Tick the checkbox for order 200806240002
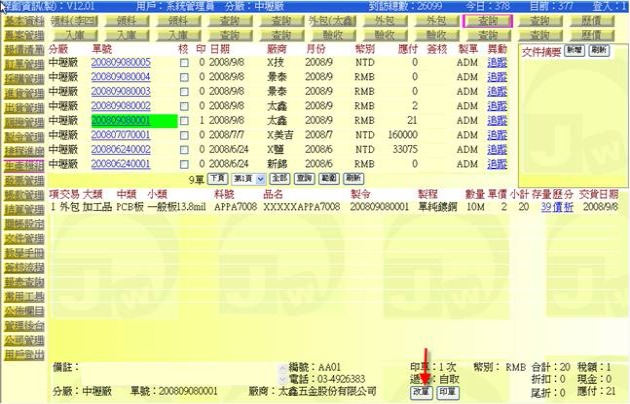Screen dimensions: 630x404 point(183,149)
